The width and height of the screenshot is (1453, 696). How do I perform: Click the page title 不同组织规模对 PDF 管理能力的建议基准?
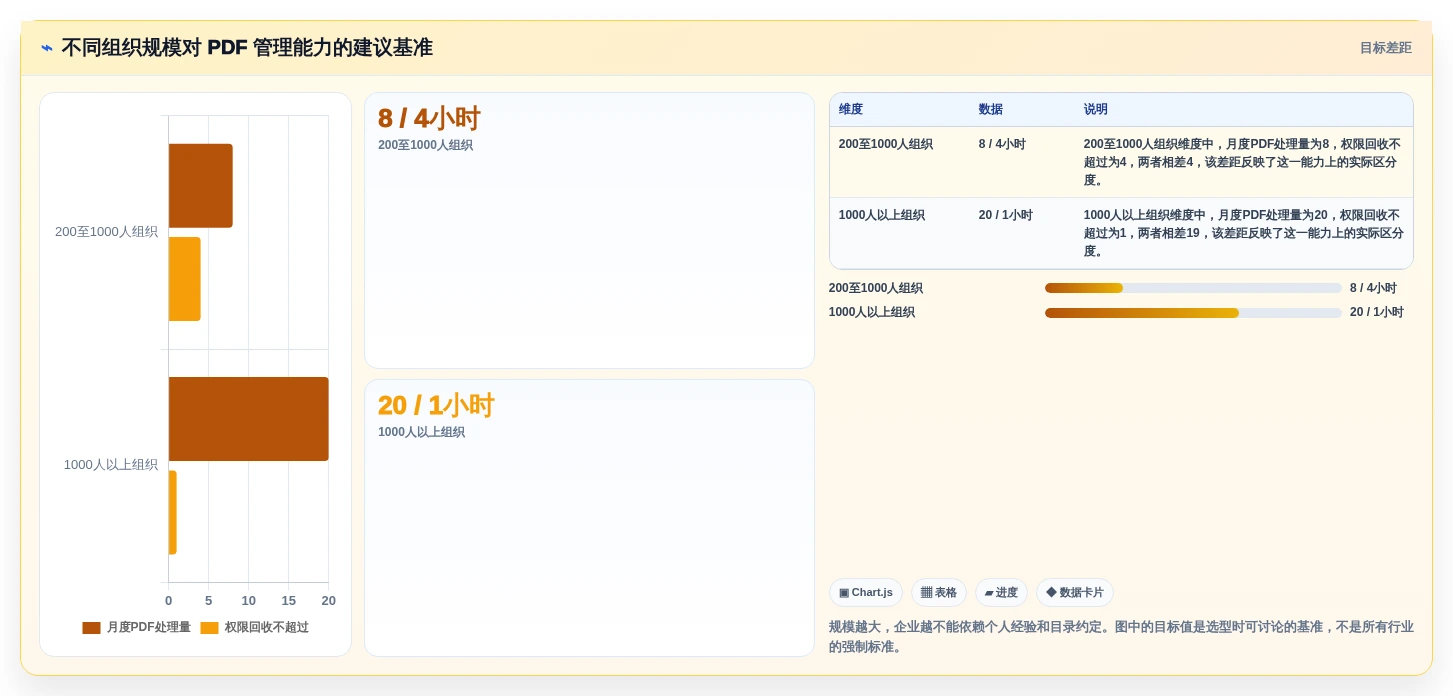pos(247,48)
